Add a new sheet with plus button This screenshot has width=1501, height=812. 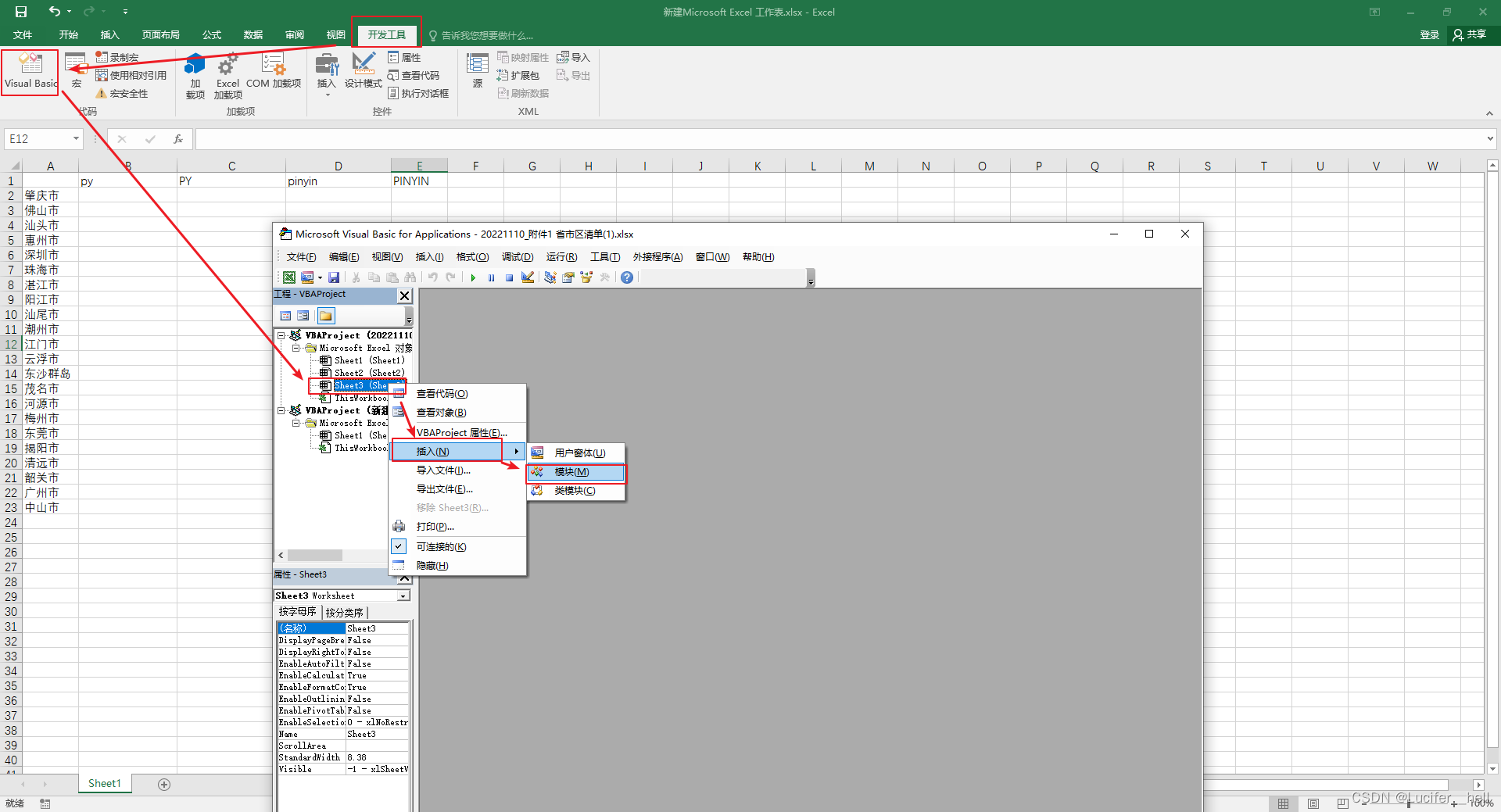[x=164, y=784]
